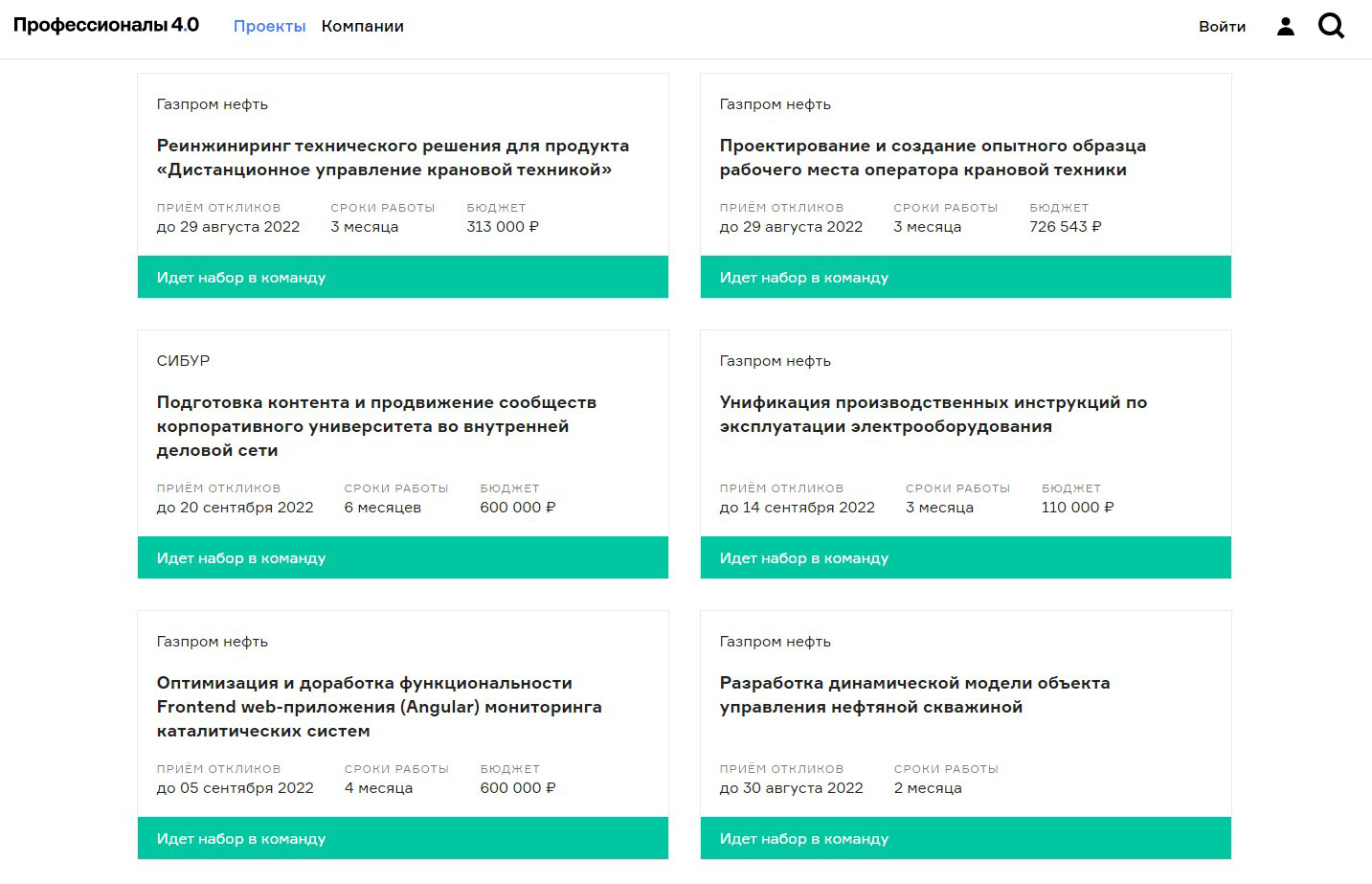Click the Войти login link
The image size is (1372, 884).
(x=1222, y=26)
